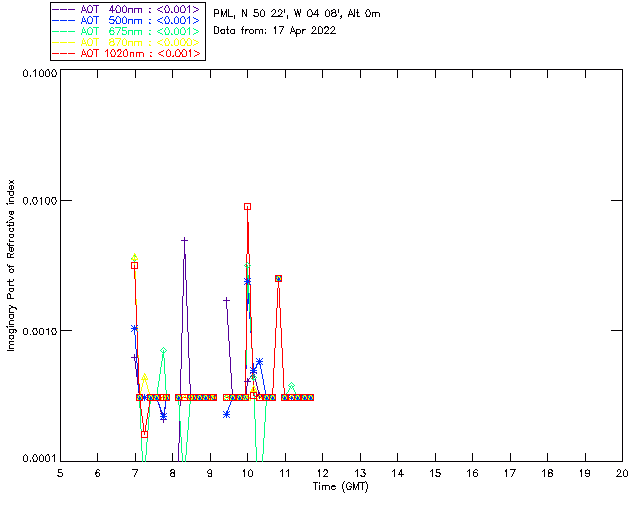640x512 pixels.
Task: Click the 'Data from: 17 Apr 2022' text
Action: point(275,31)
